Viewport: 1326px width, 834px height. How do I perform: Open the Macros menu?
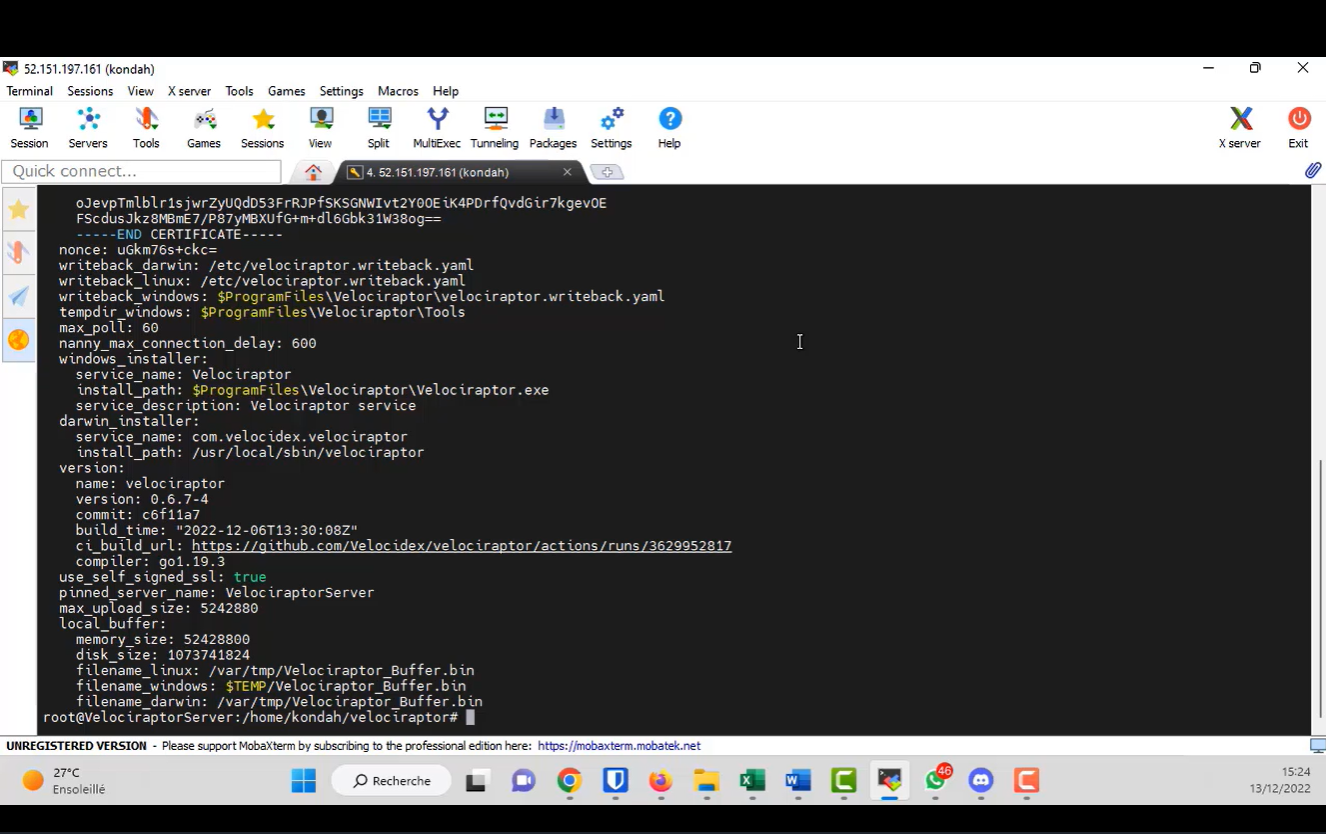398,91
